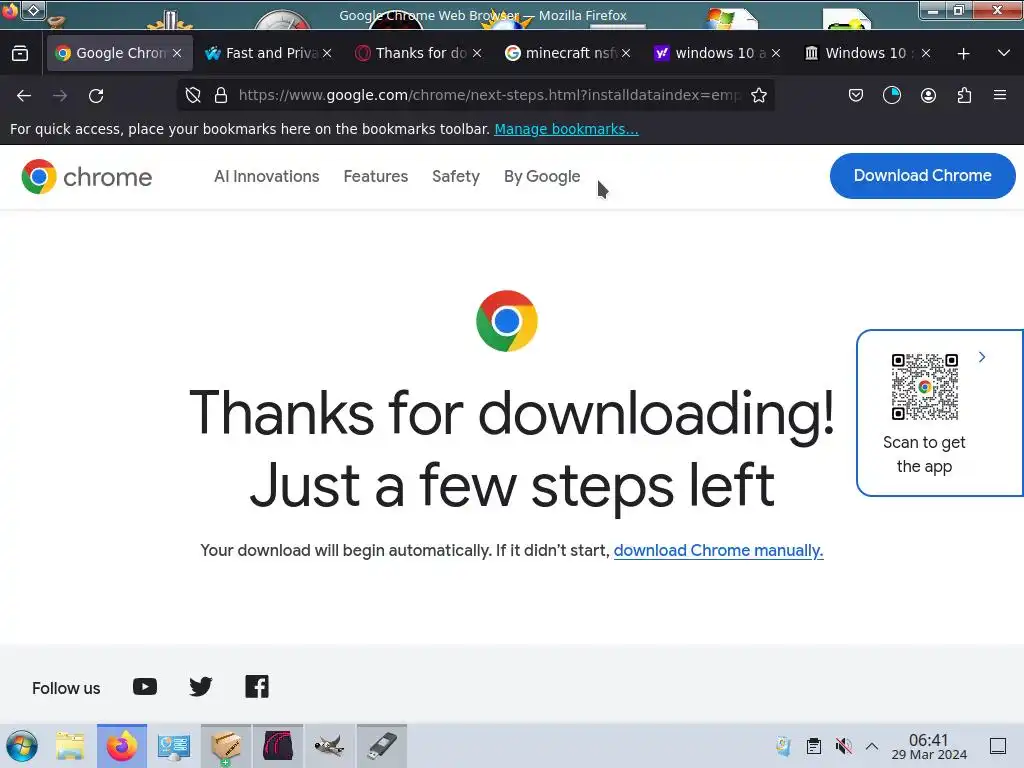Open Firefox account profile icon
Screen dimensions: 1024x768
[928, 95]
